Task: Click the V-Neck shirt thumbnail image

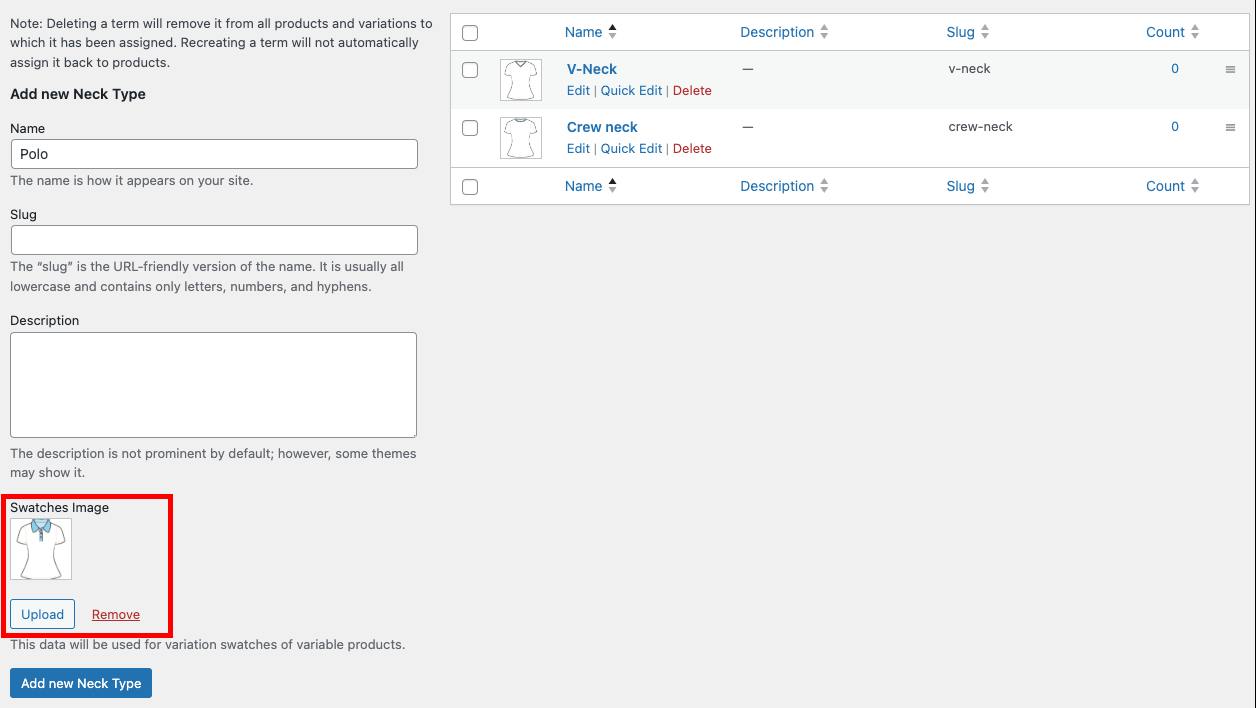Action: (520, 79)
